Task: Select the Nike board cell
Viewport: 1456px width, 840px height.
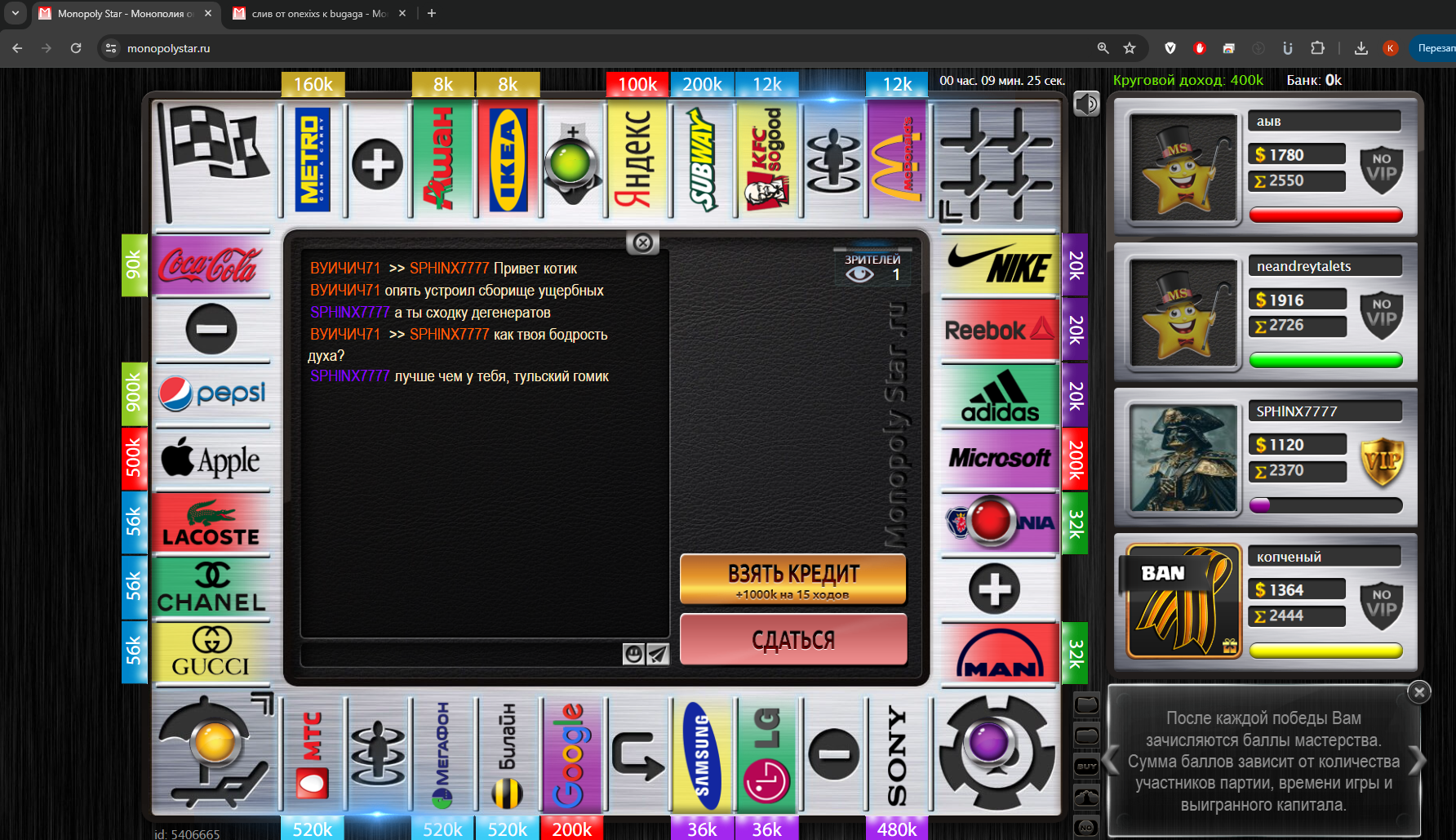Action: [1000, 265]
